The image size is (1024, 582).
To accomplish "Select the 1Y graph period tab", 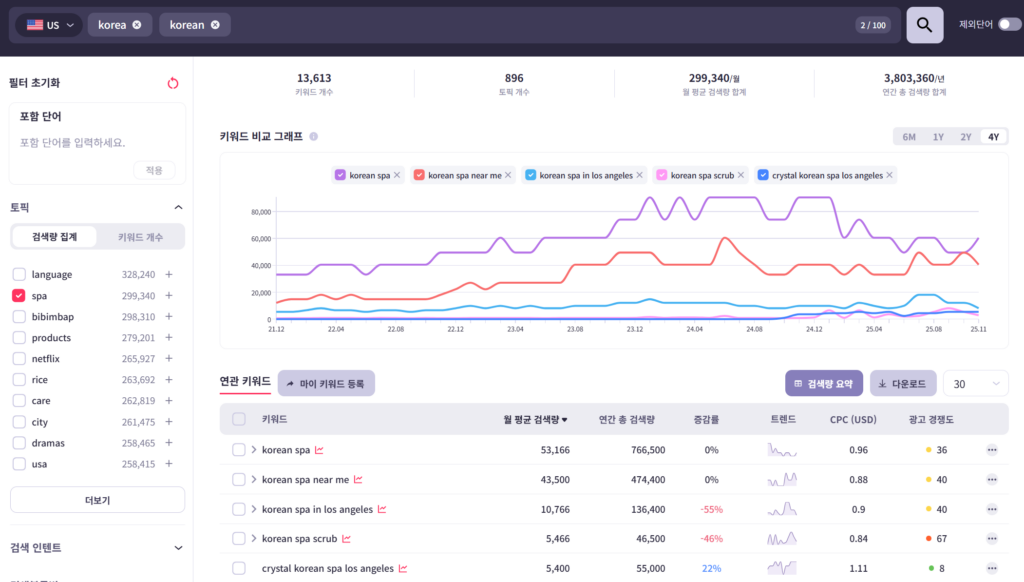I will [937, 137].
